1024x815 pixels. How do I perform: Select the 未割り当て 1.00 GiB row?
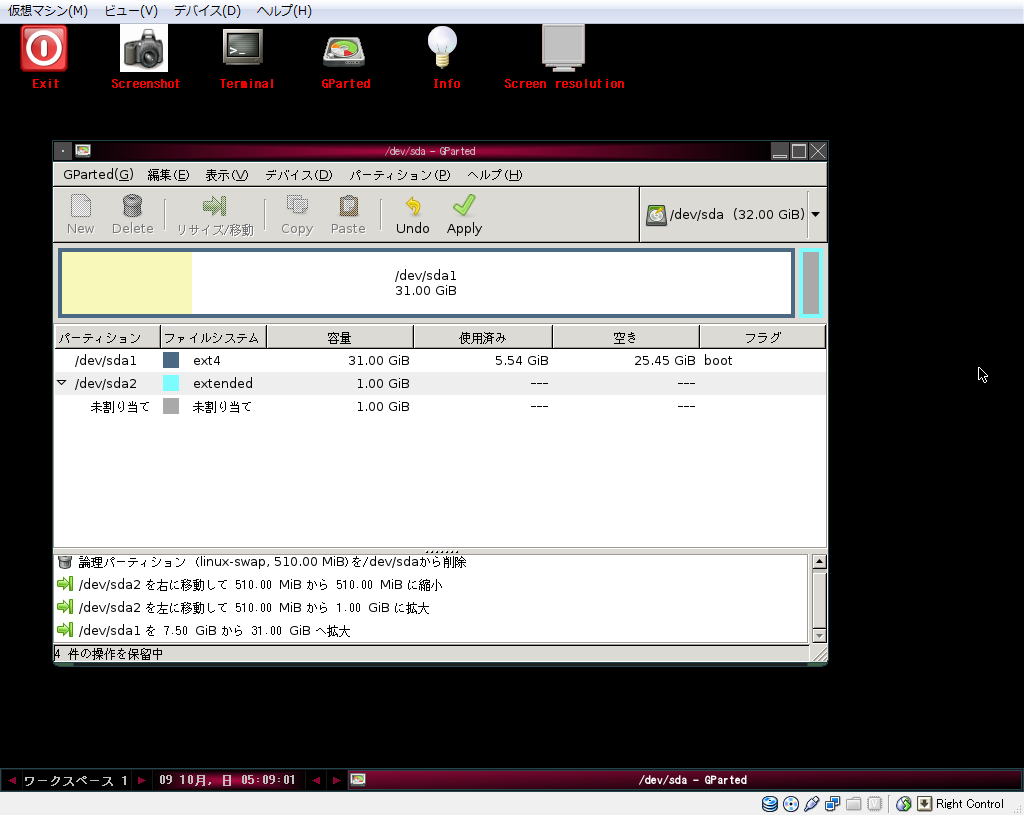pos(440,406)
